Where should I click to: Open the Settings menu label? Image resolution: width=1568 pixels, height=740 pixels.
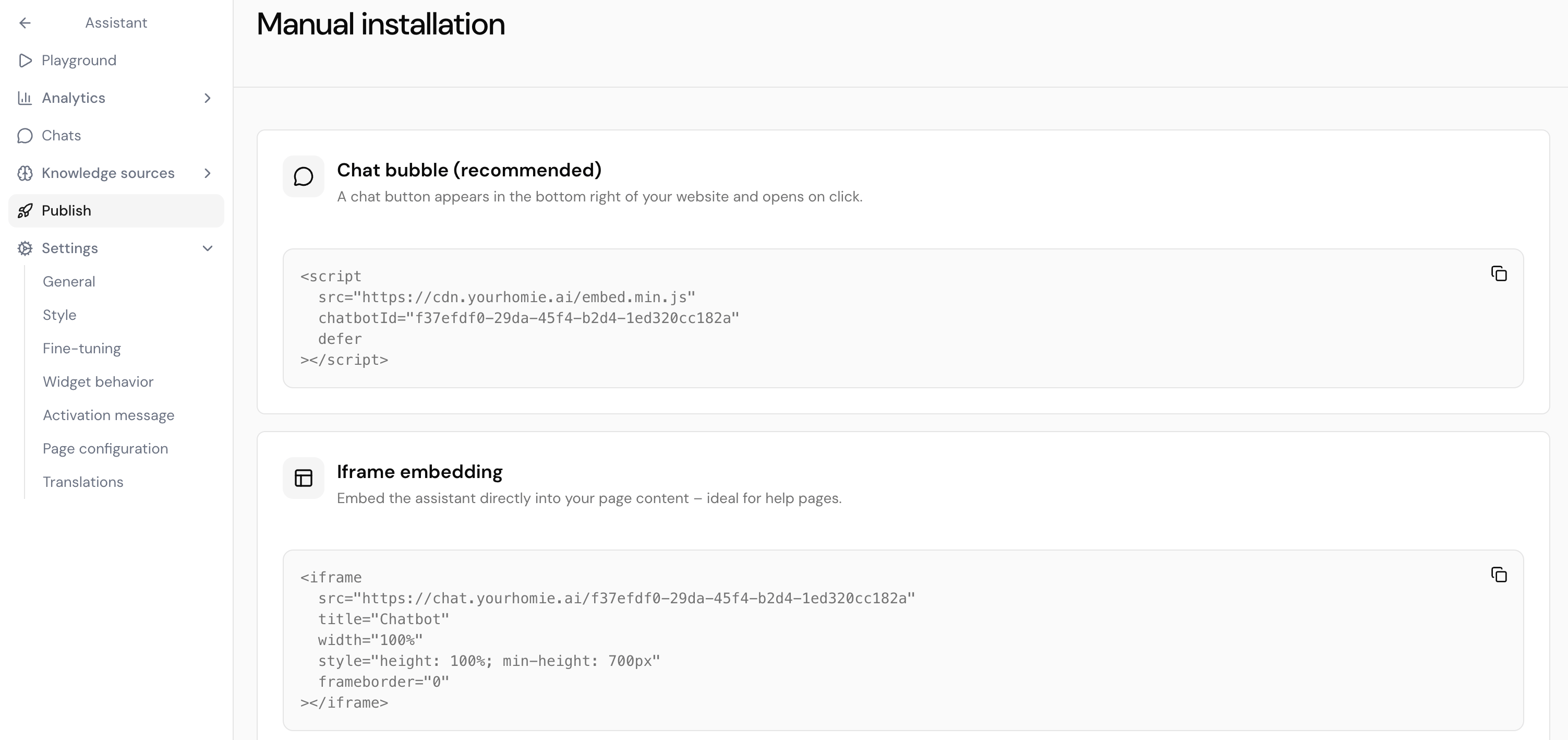tap(70, 248)
